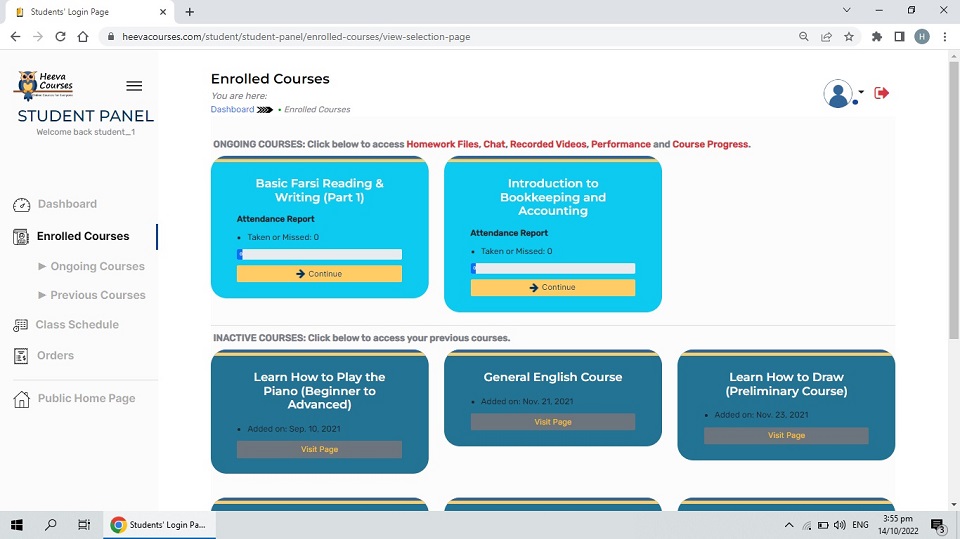
Task: Open Windows Task View
Action: [84, 525]
